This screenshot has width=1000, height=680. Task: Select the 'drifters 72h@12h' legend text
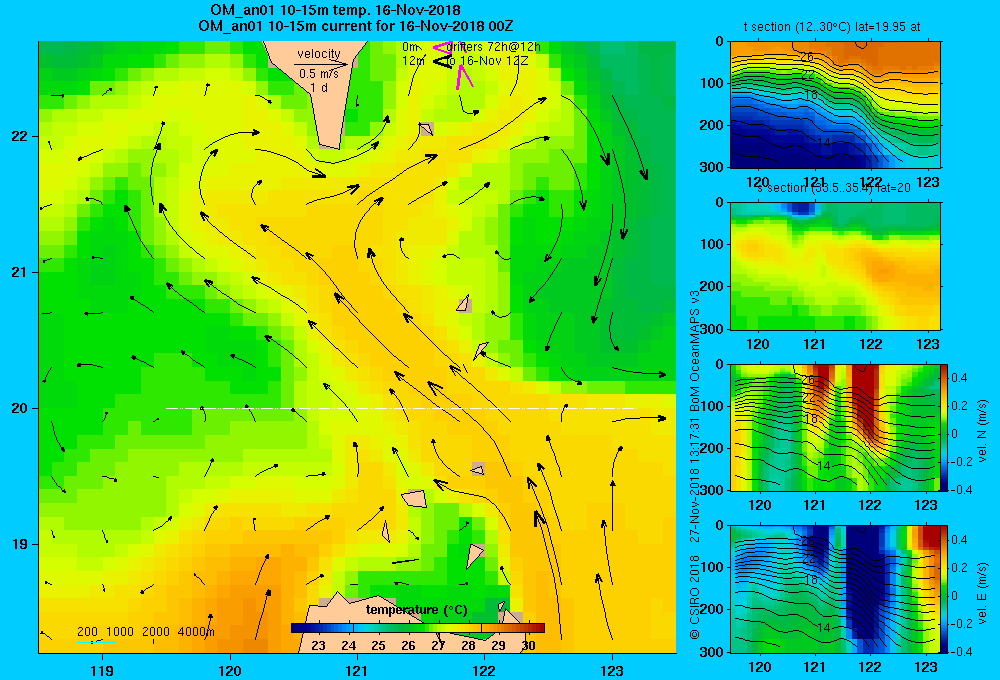pos(494,47)
